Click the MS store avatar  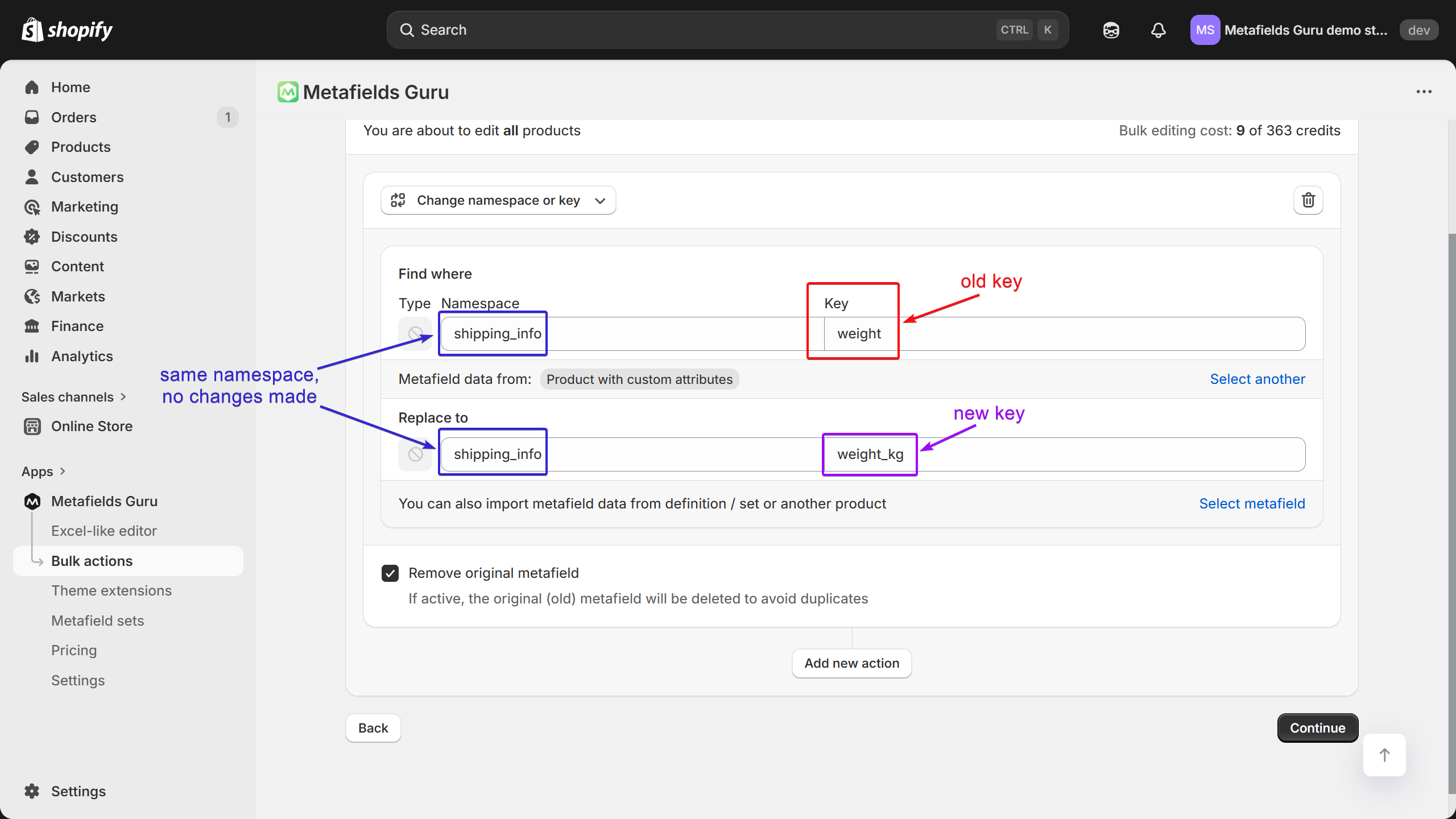pos(1205,30)
